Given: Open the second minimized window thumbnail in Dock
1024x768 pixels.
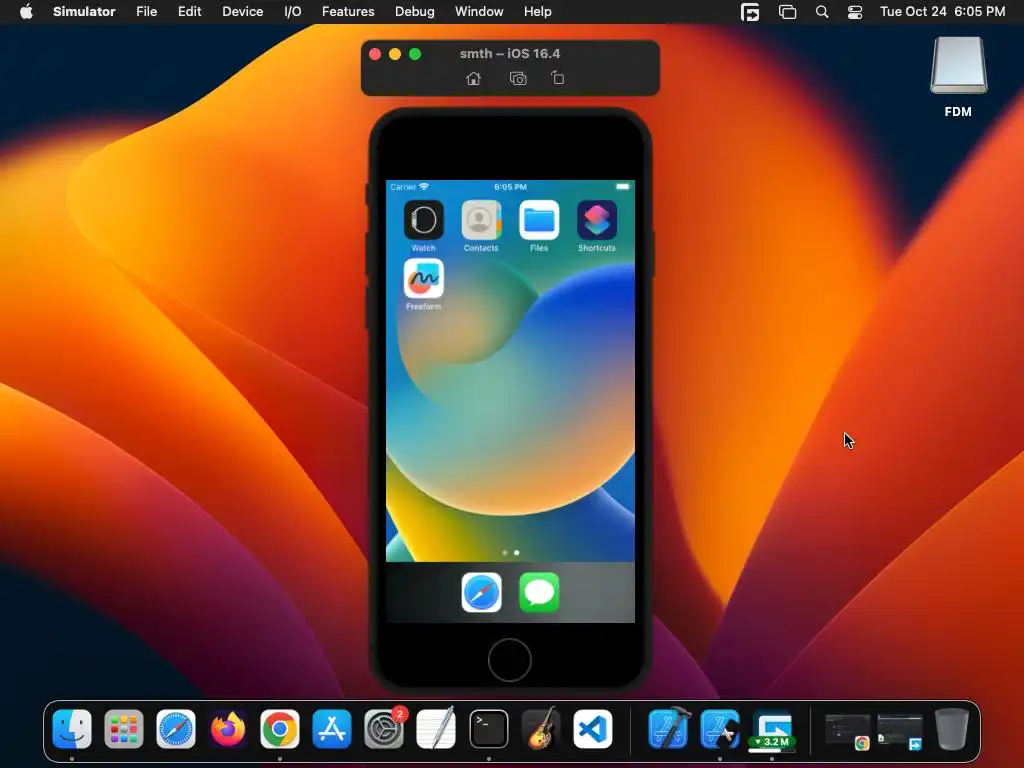Looking at the screenshot, I should [900, 731].
